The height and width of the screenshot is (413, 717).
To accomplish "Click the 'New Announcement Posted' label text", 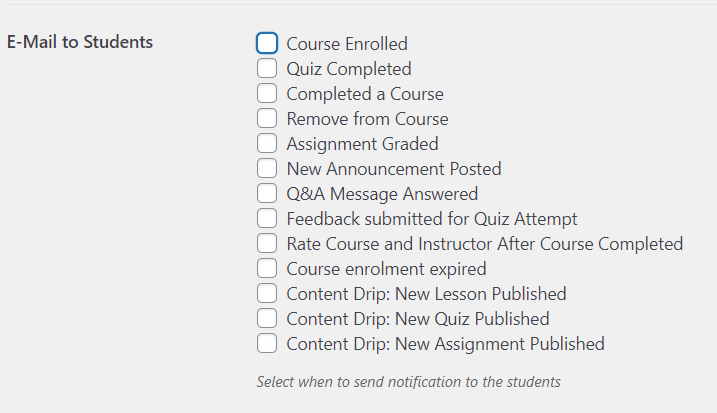I will tap(394, 169).
